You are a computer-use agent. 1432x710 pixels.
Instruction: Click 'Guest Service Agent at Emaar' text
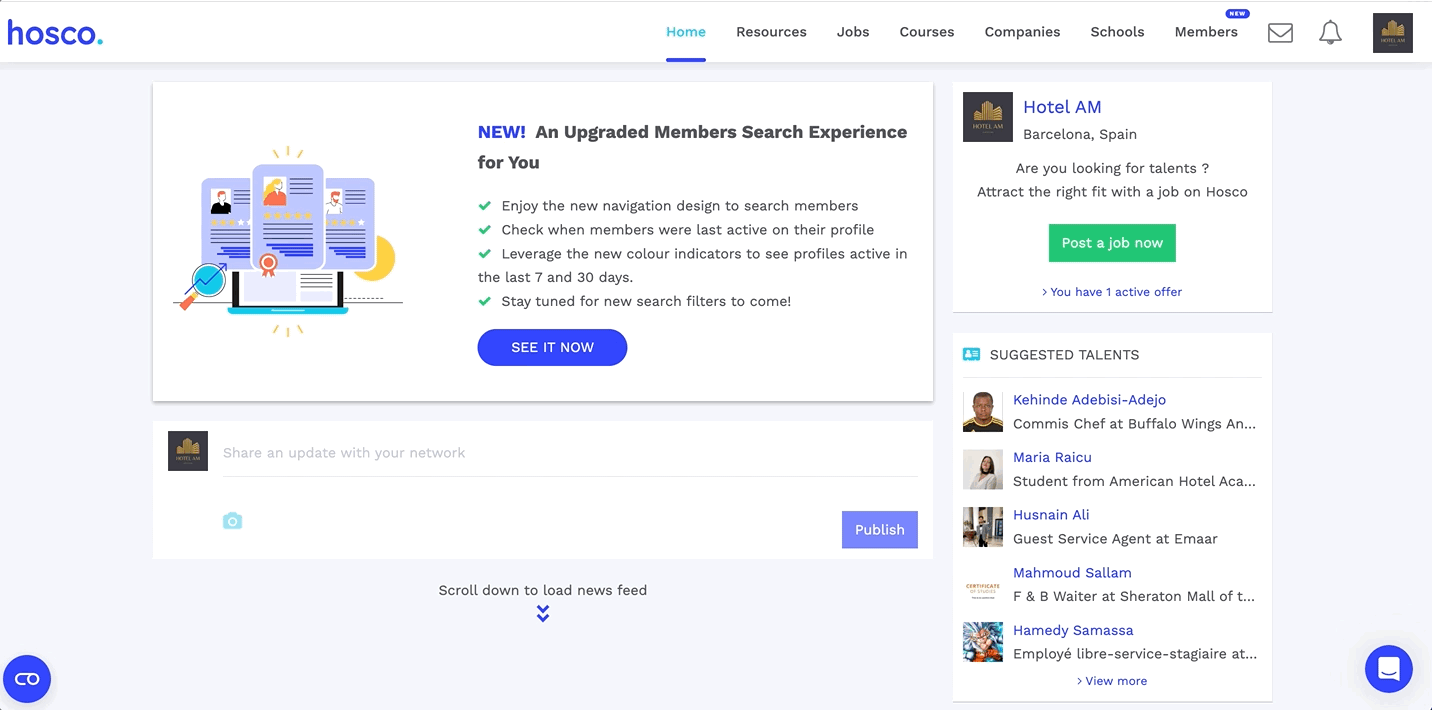coord(1115,539)
